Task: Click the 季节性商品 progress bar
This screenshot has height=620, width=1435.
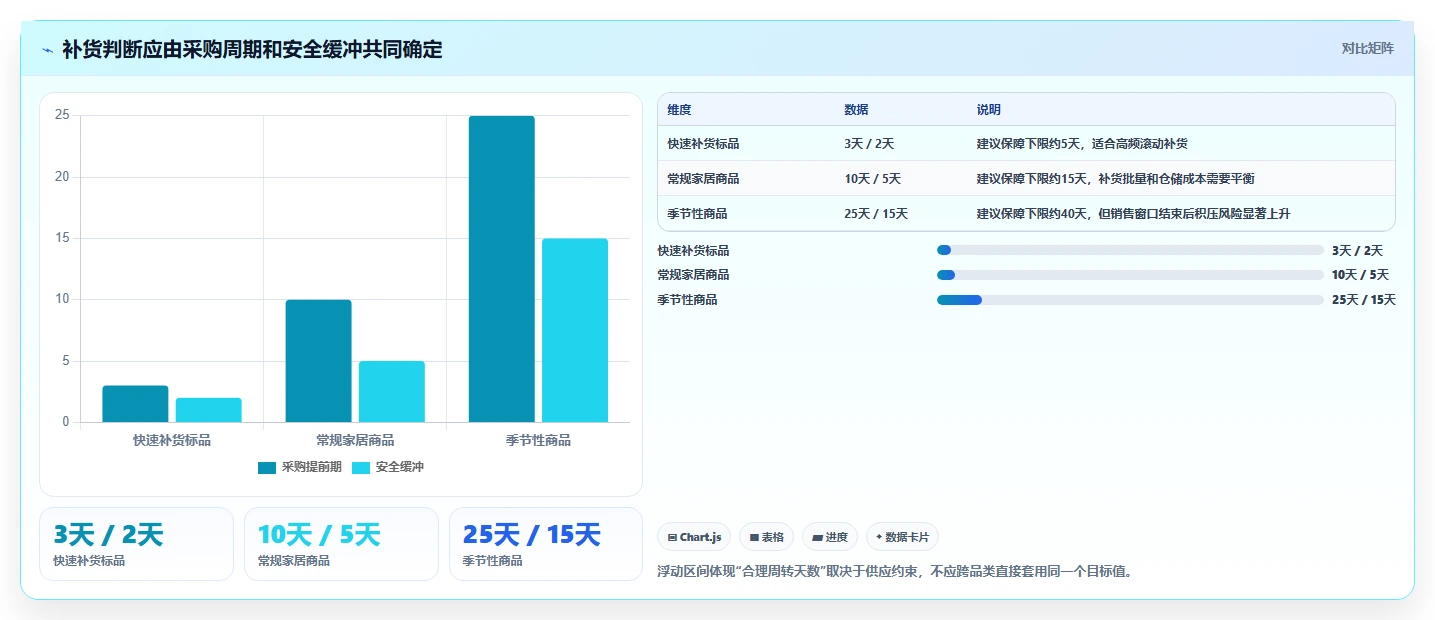Action: [1130, 300]
